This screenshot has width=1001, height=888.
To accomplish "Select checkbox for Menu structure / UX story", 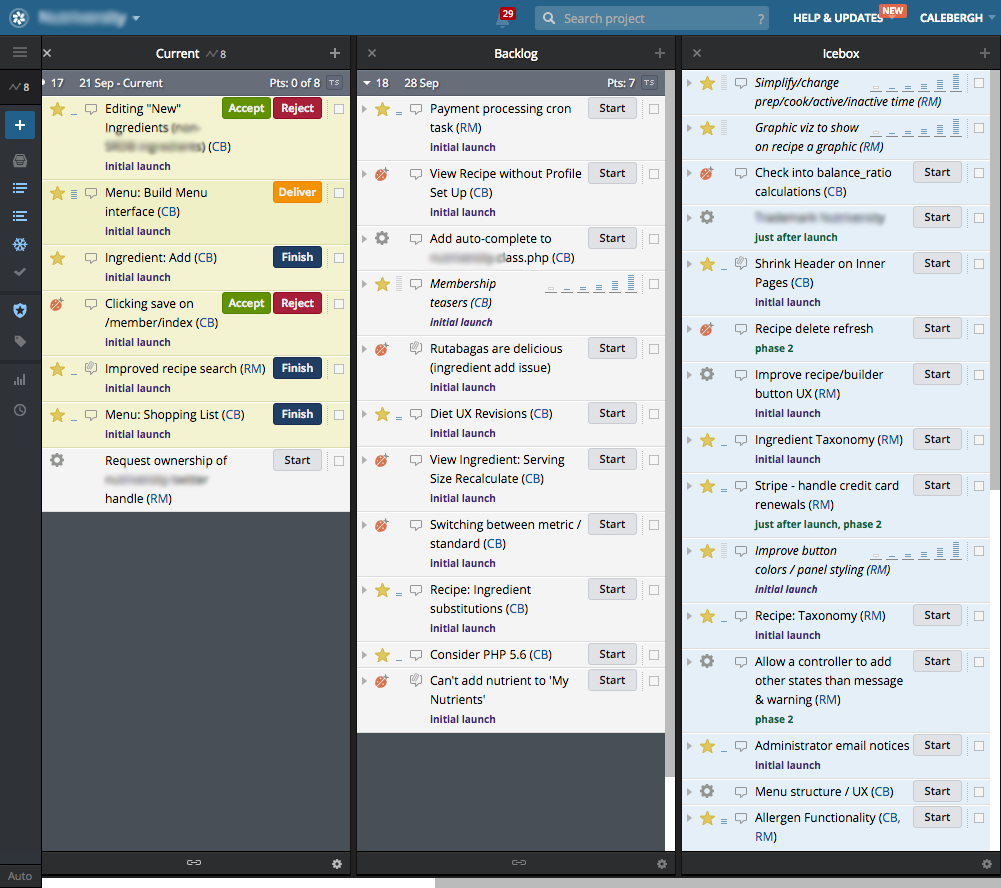I will 979,792.
